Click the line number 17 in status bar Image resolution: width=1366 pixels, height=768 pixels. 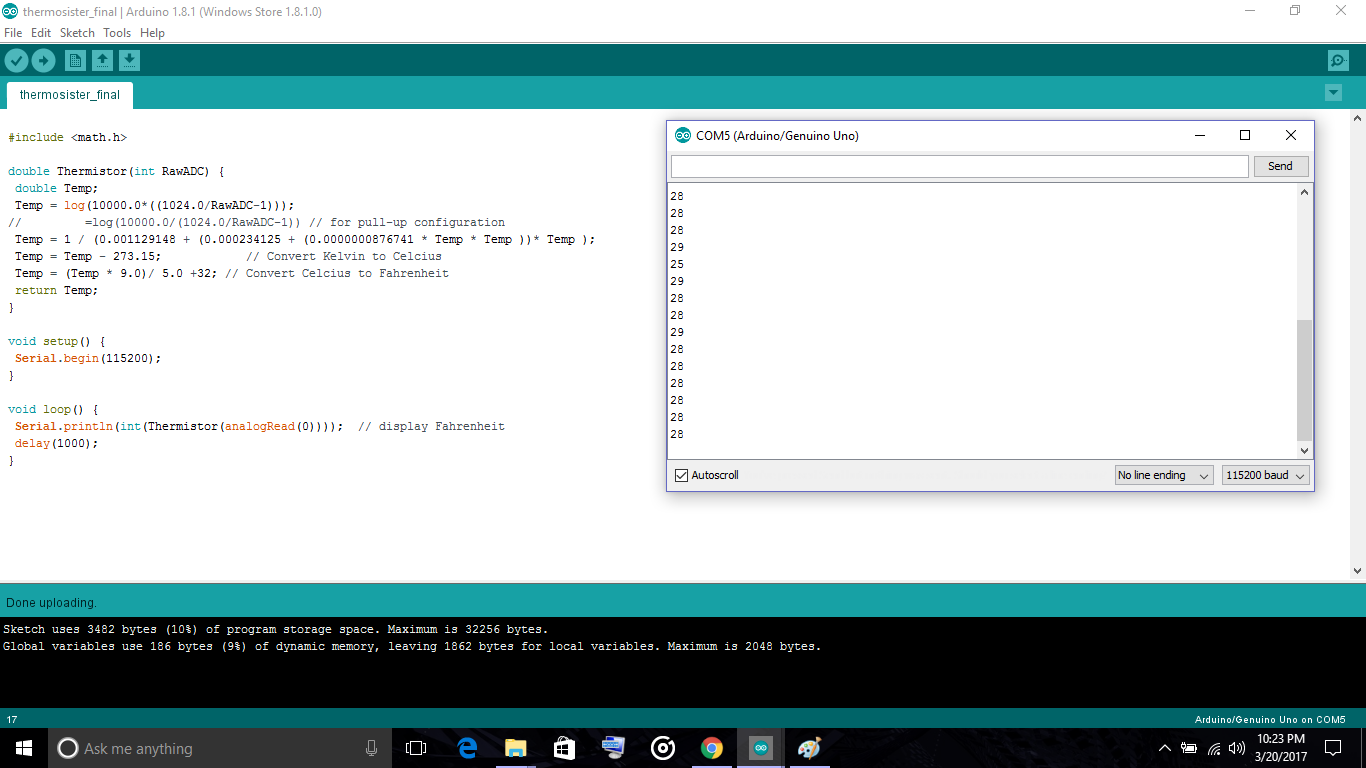(12, 720)
